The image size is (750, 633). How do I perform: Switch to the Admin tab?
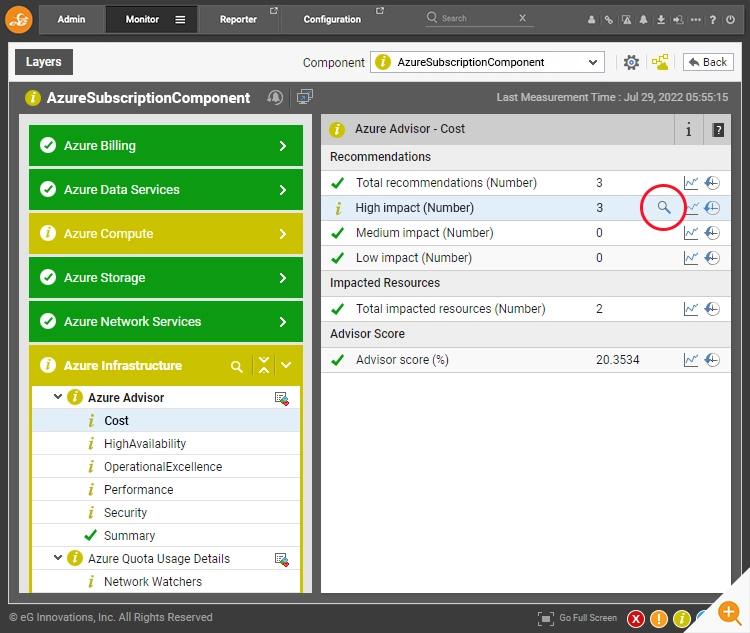point(71,20)
